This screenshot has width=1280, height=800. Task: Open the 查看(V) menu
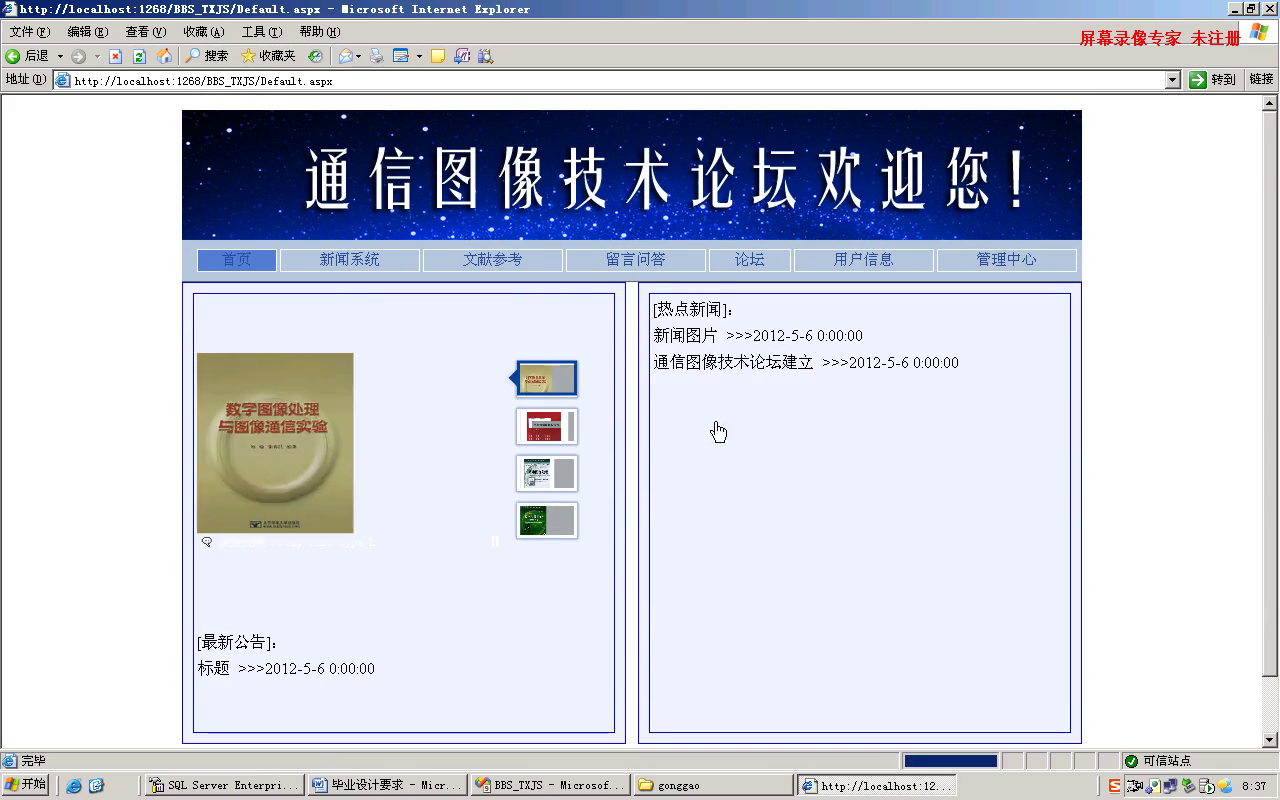(x=145, y=32)
